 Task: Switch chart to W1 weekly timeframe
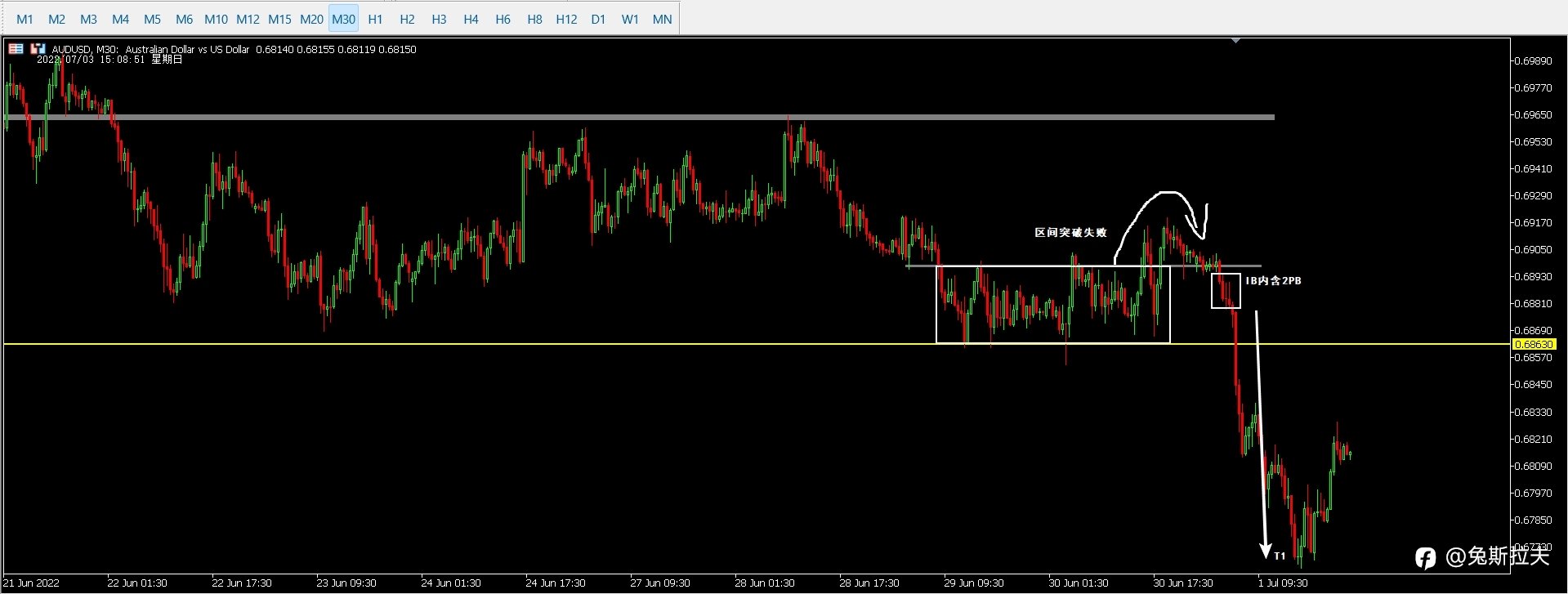(630, 19)
